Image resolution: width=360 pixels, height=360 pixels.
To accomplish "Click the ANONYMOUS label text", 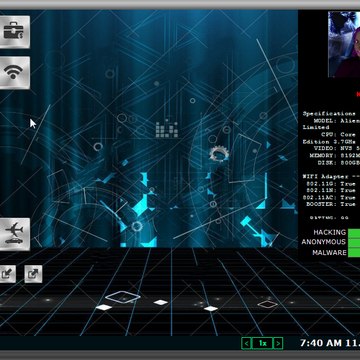I will point(324,242).
